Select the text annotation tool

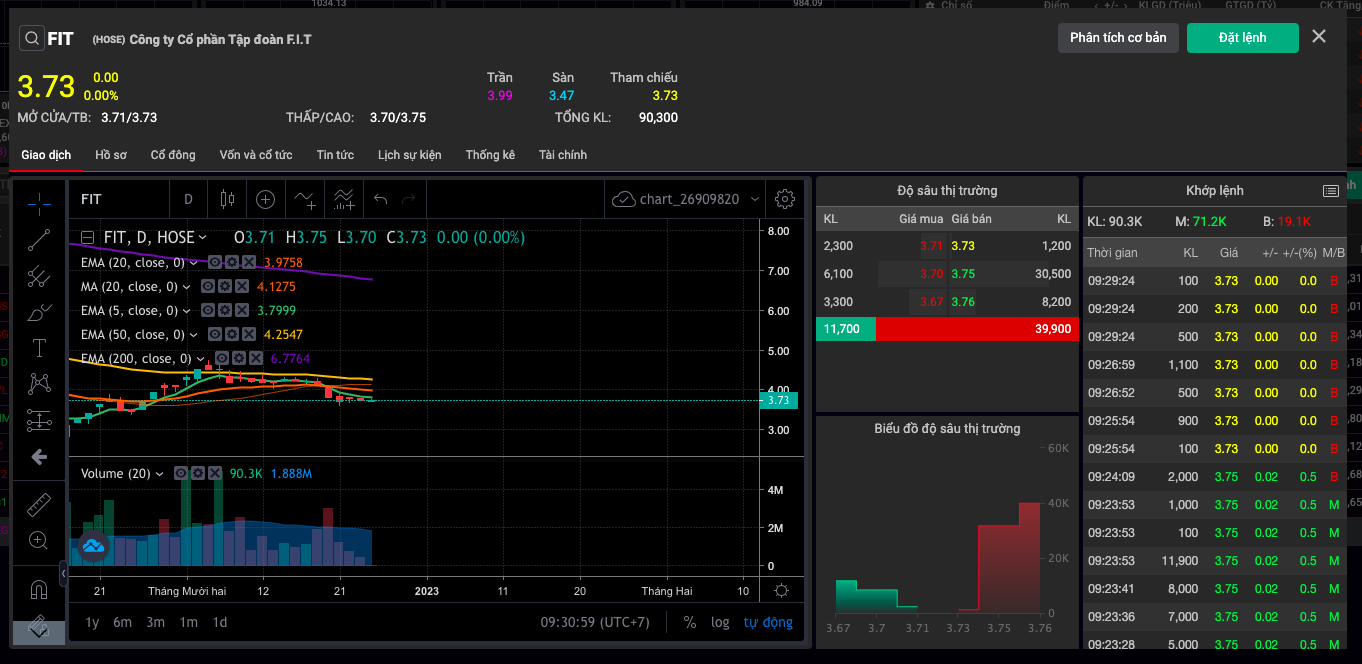coord(39,348)
